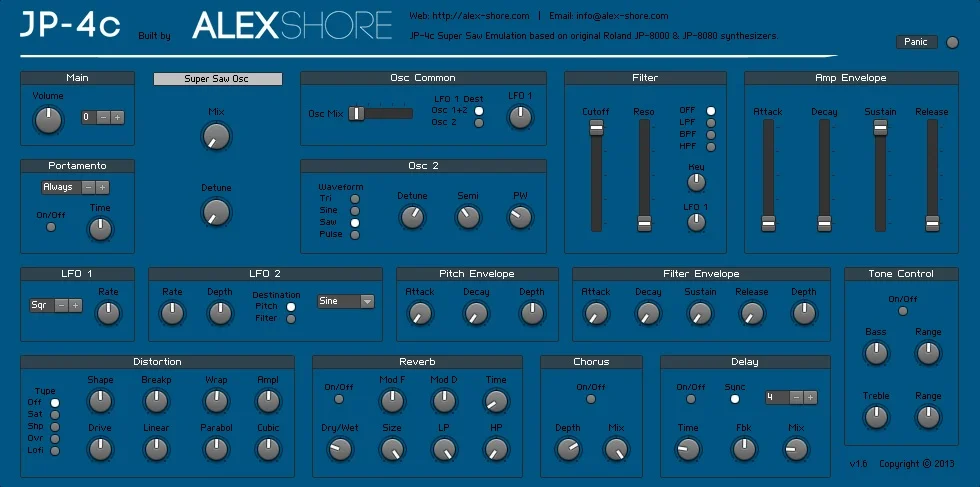This screenshot has height=487, width=980.
Task: Click the Osc 2 PW knob
Action: click(520, 217)
